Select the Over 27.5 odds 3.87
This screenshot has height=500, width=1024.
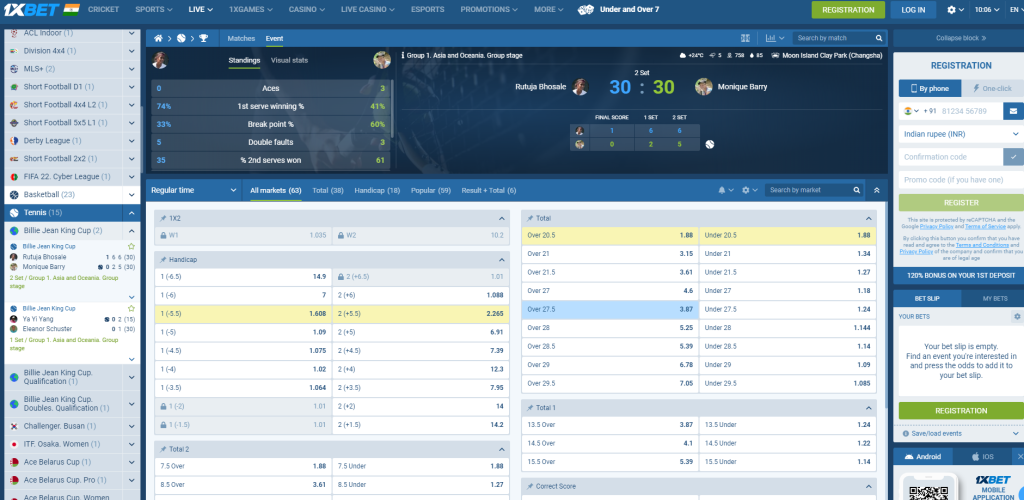(x=610, y=309)
